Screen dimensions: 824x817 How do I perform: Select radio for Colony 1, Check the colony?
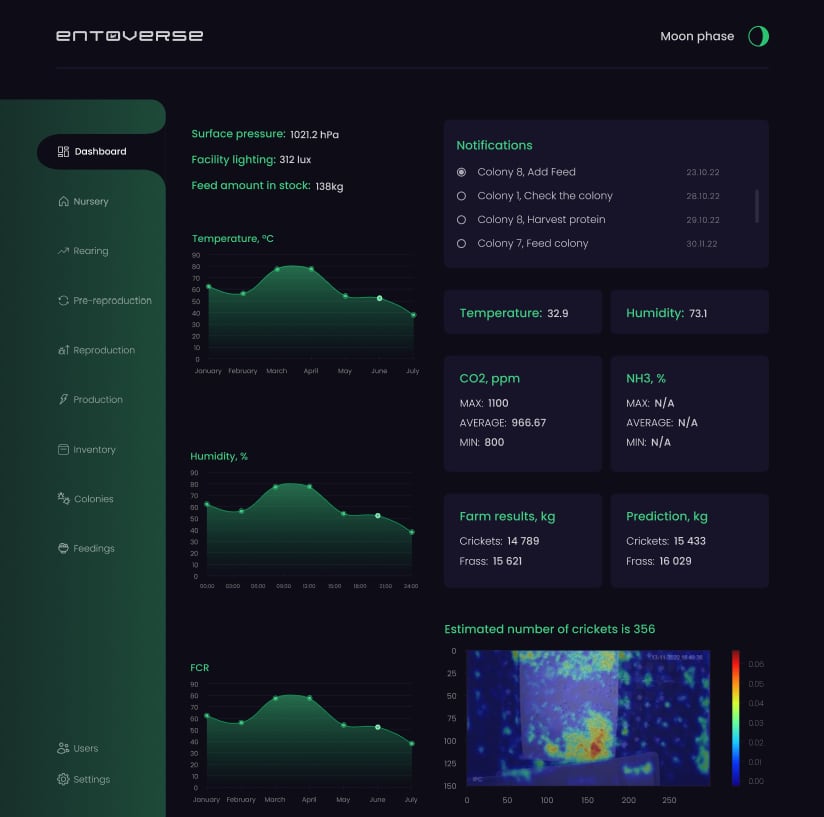pos(461,196)
